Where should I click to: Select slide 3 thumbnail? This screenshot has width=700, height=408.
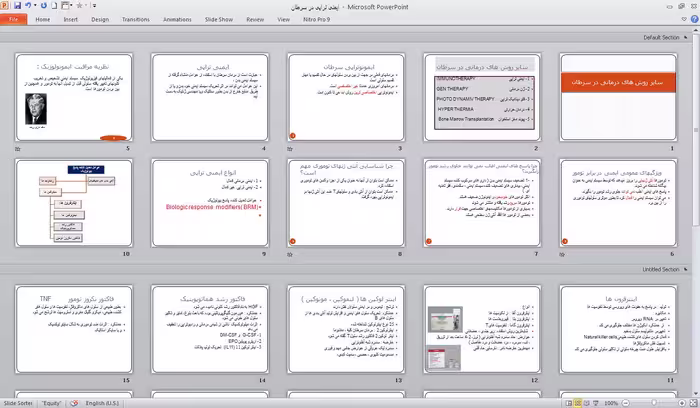pos(346,97)
